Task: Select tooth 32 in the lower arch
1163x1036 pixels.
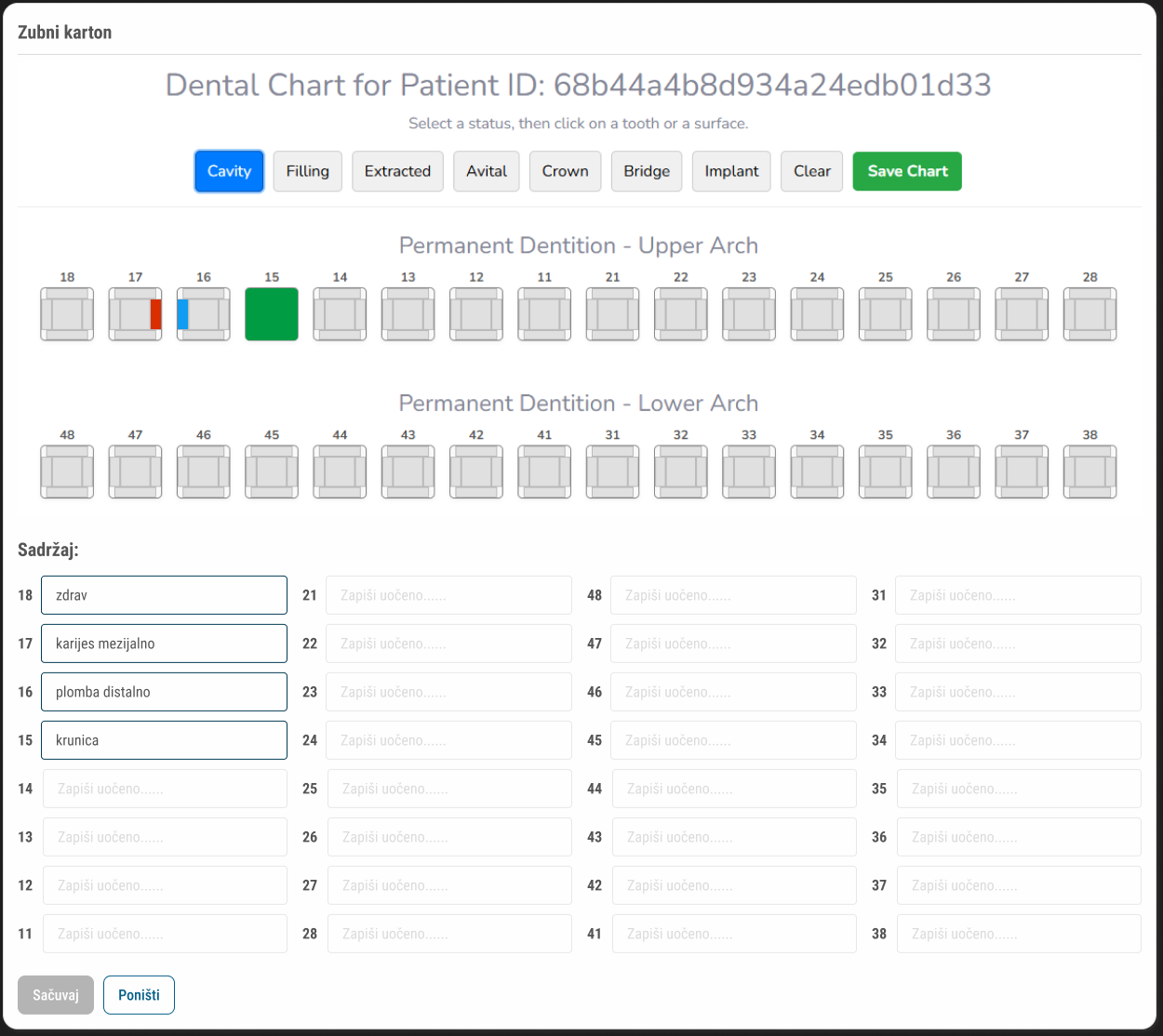Action: (x=681, y=472)
